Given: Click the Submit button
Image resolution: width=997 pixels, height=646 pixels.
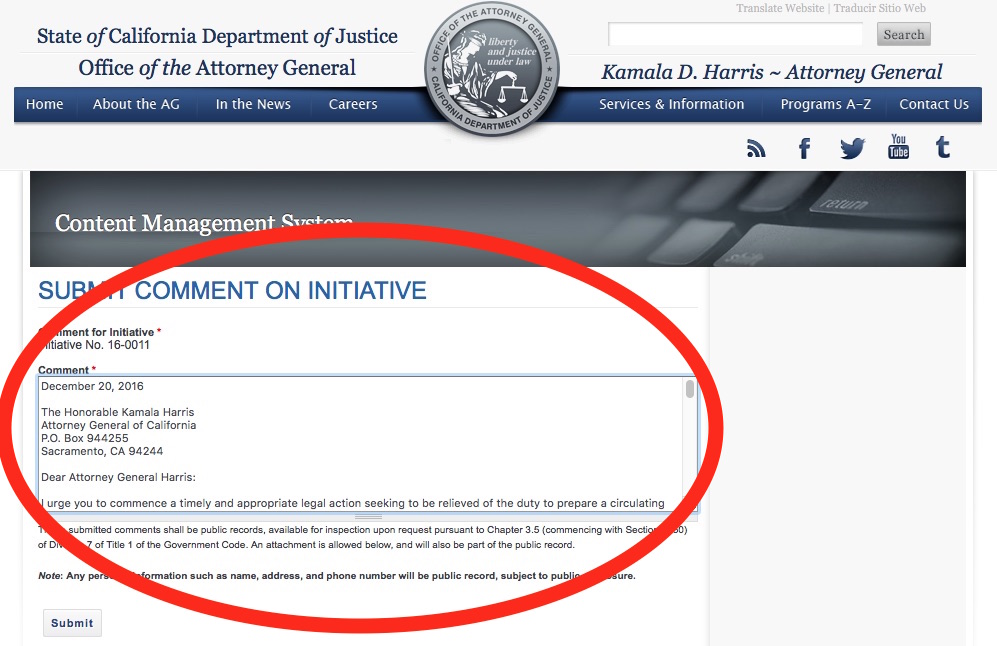Looking at the screenshot, I should point(72,623).
